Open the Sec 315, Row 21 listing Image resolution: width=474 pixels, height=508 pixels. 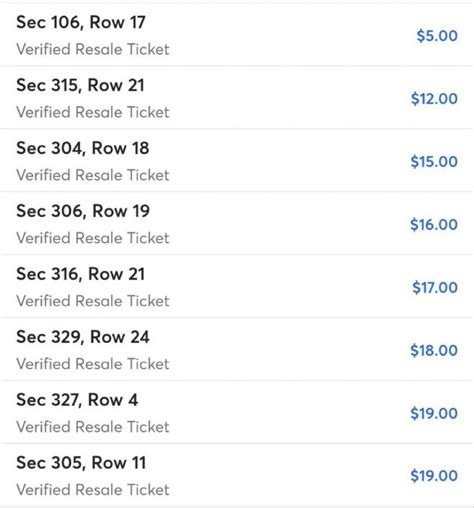pyautogui.click(x=236, y=98)
